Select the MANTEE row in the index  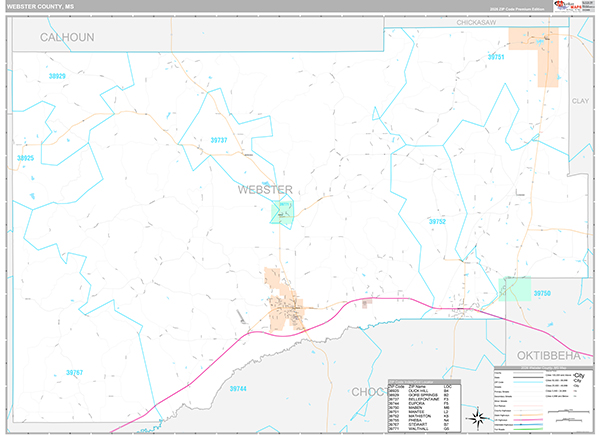pyautogui.click(x=424, y=412)
